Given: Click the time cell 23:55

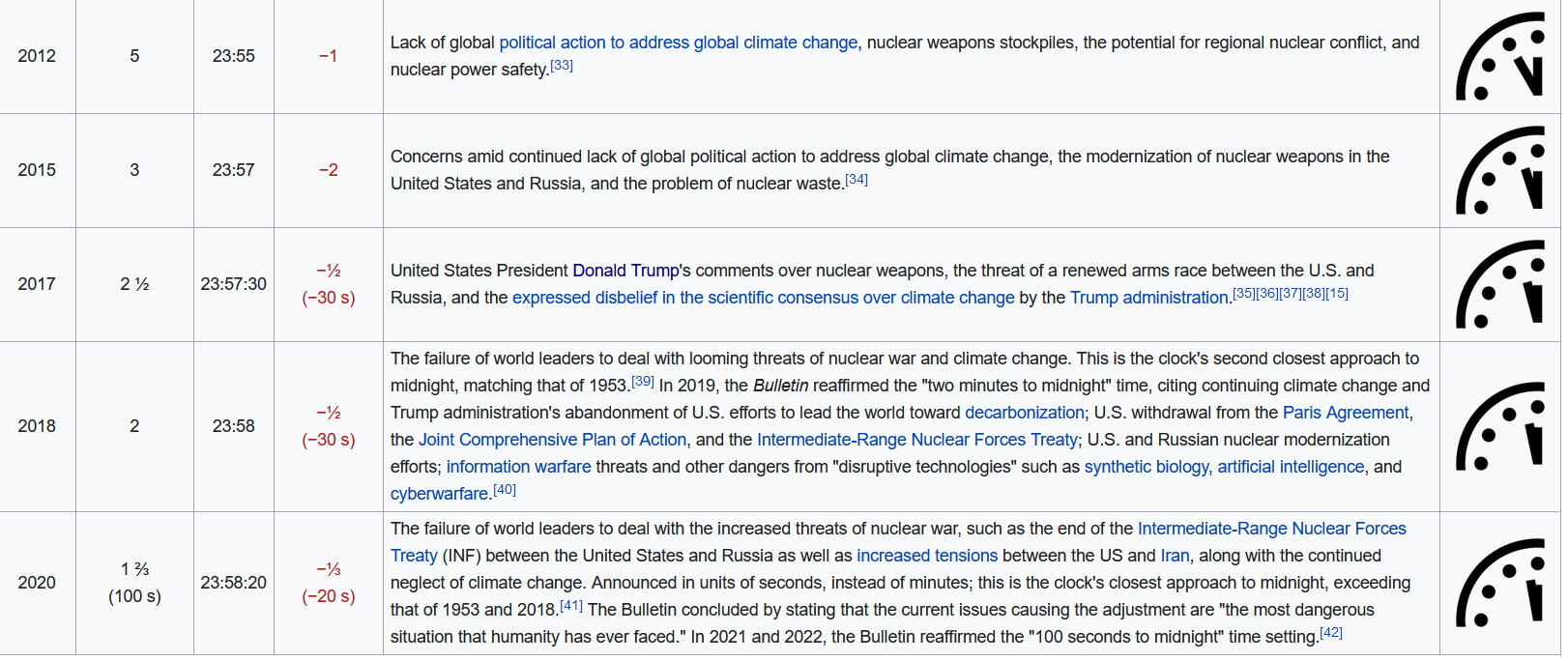Looking at the screenshot, I should (x=234, y=56).
